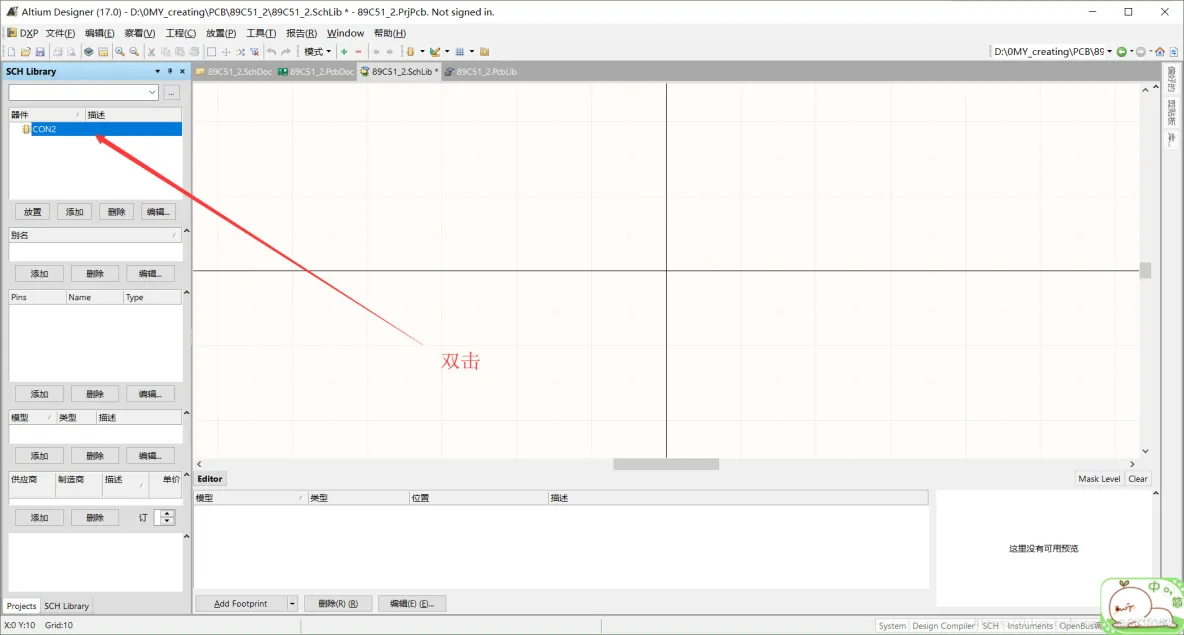Viewport: 1184px width, 635px height.
Task: Pin the SCH Library panel
Action: (170, 71)
